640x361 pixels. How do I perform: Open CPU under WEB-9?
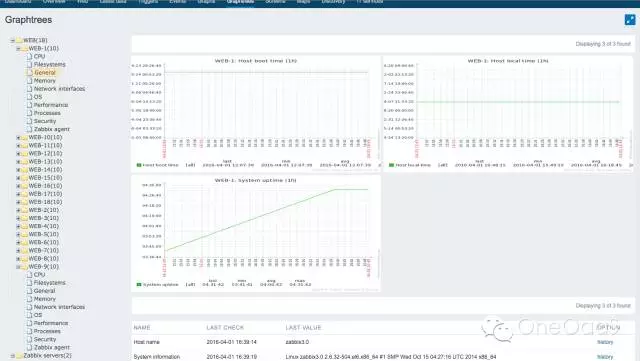pos(39,274)
